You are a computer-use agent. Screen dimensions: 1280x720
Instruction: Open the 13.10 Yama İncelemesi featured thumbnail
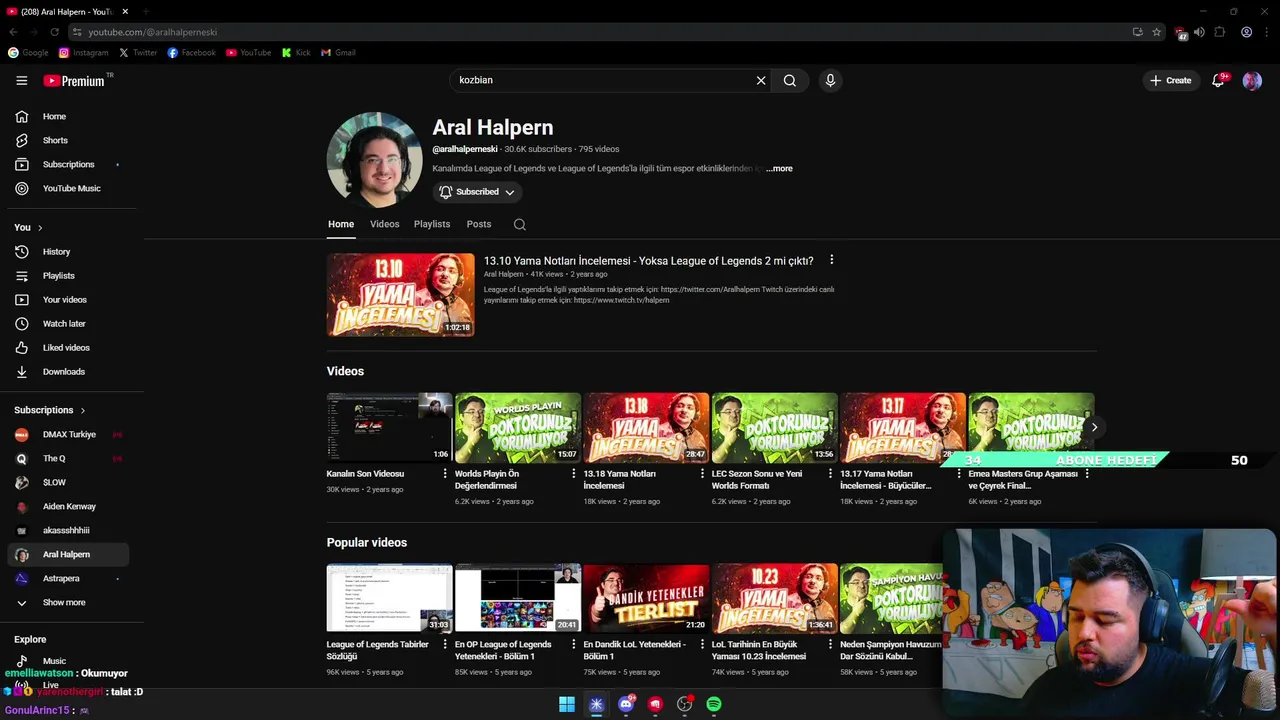[401, 295]
